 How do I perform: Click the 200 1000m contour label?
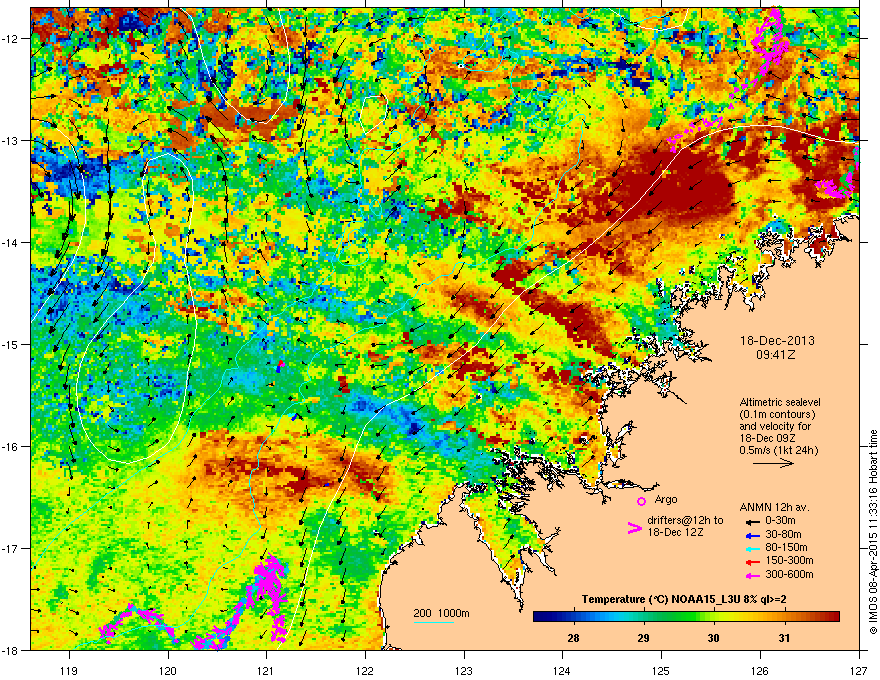pyautogui.click(x=441, y=613)
